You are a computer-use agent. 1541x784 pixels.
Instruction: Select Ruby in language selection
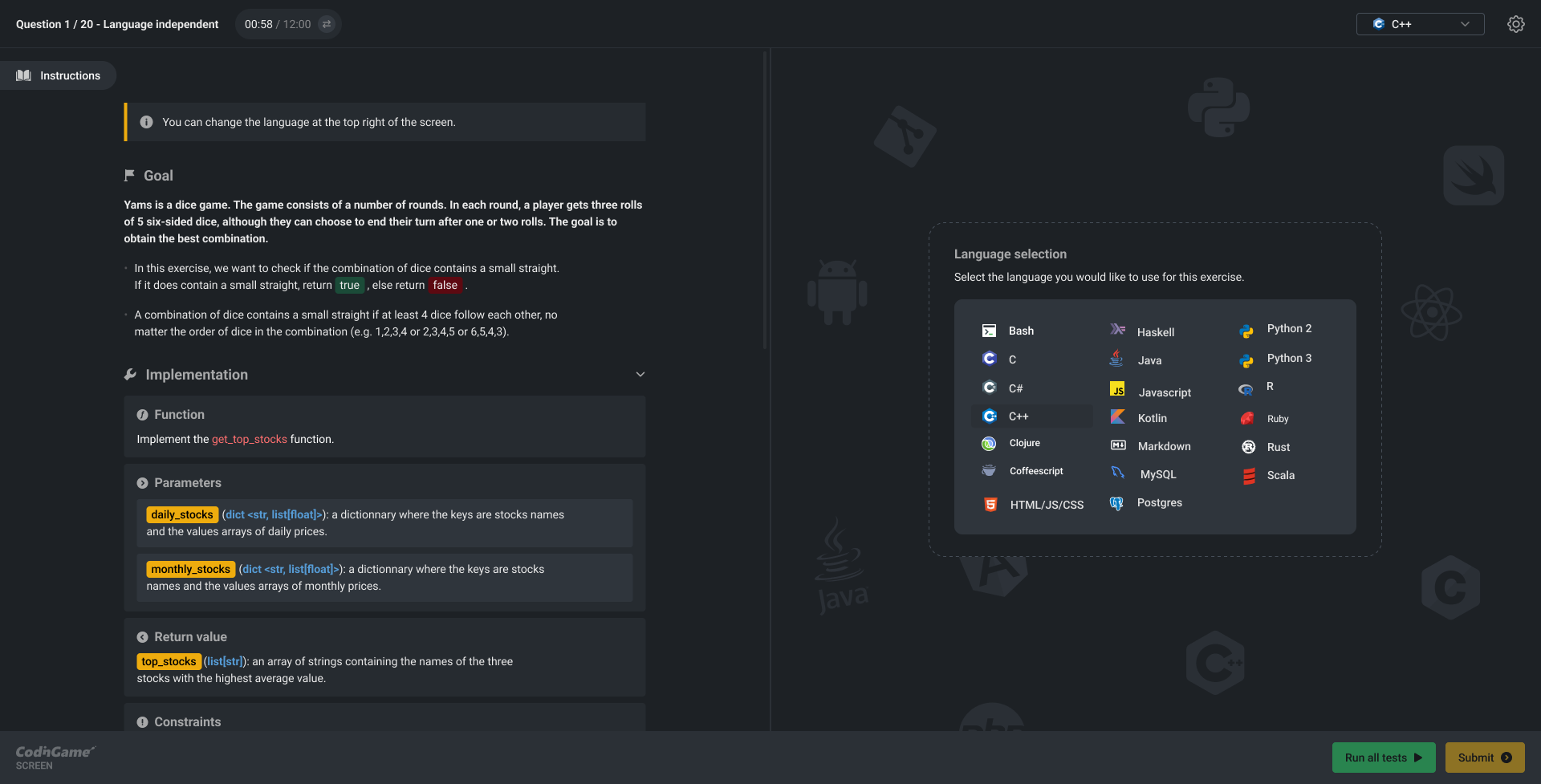pos(1277,419)
